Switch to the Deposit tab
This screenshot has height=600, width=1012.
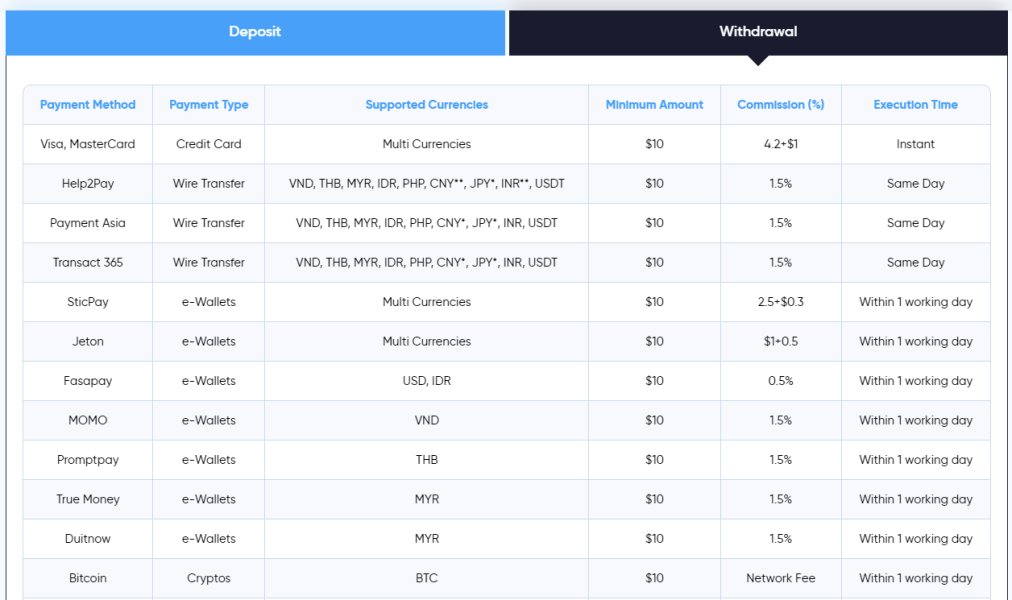[255, 32]
